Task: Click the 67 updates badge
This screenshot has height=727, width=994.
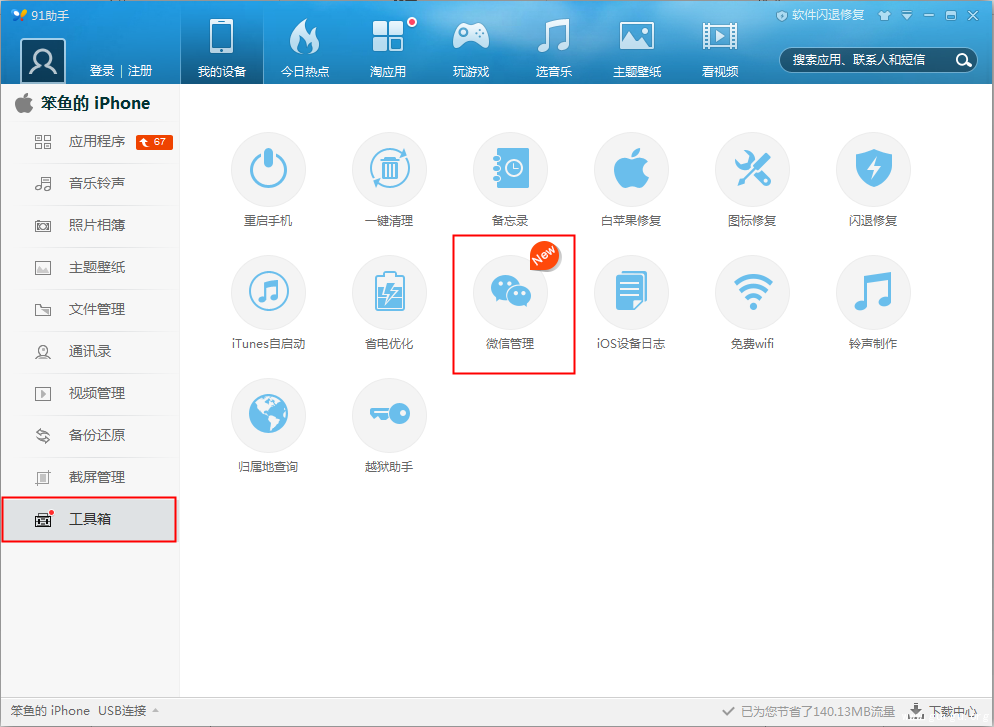Action: 154,142
